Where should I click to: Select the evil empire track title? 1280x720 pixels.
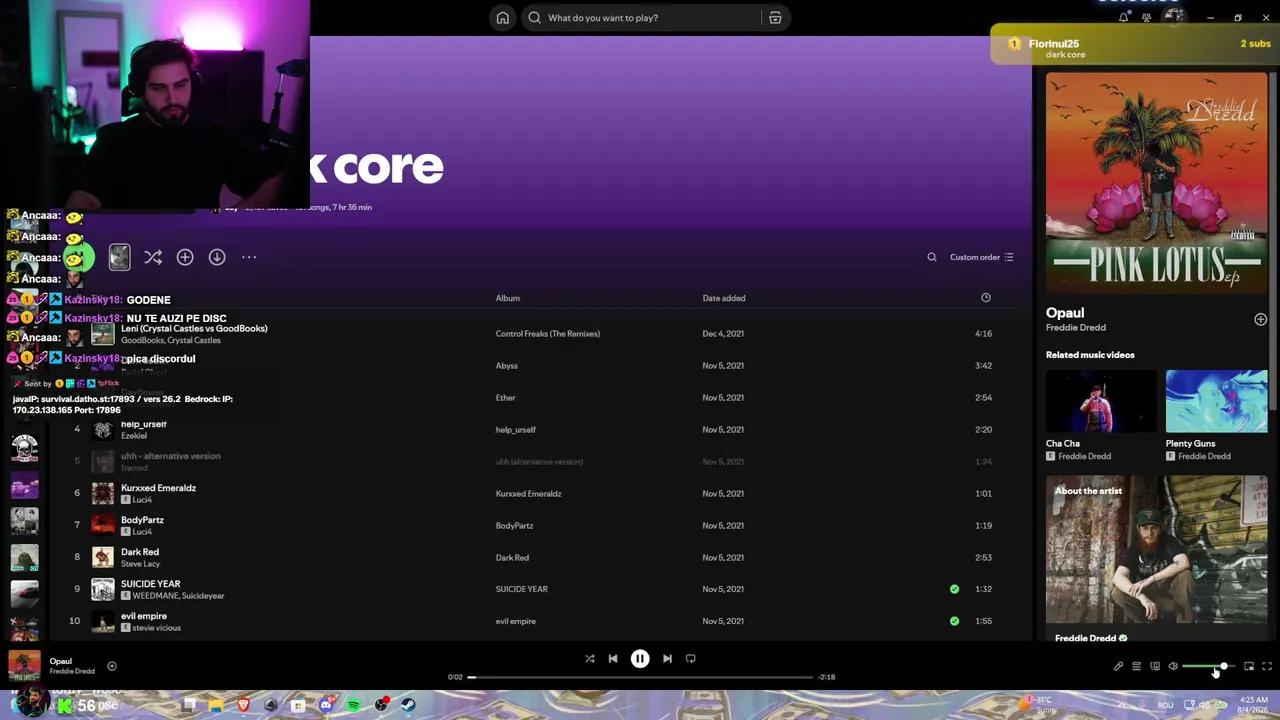144,616
